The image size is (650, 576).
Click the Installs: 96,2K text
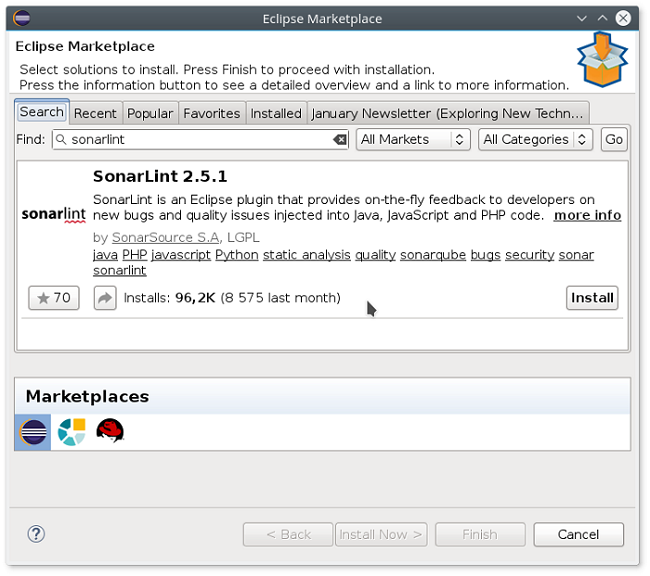pos(169,298)
